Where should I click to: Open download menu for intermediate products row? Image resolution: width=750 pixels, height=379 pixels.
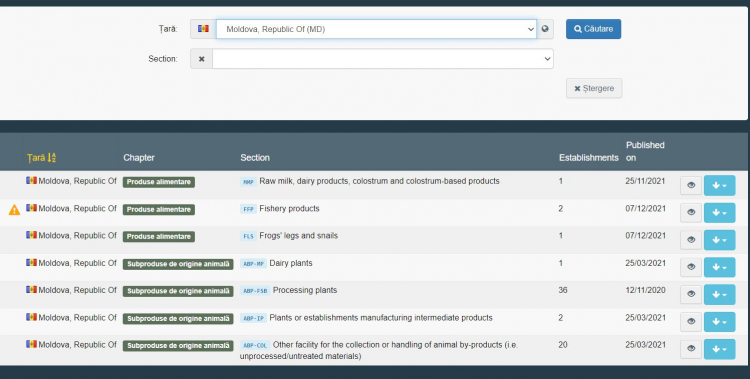pyautogui.click(x=719, y=322)
